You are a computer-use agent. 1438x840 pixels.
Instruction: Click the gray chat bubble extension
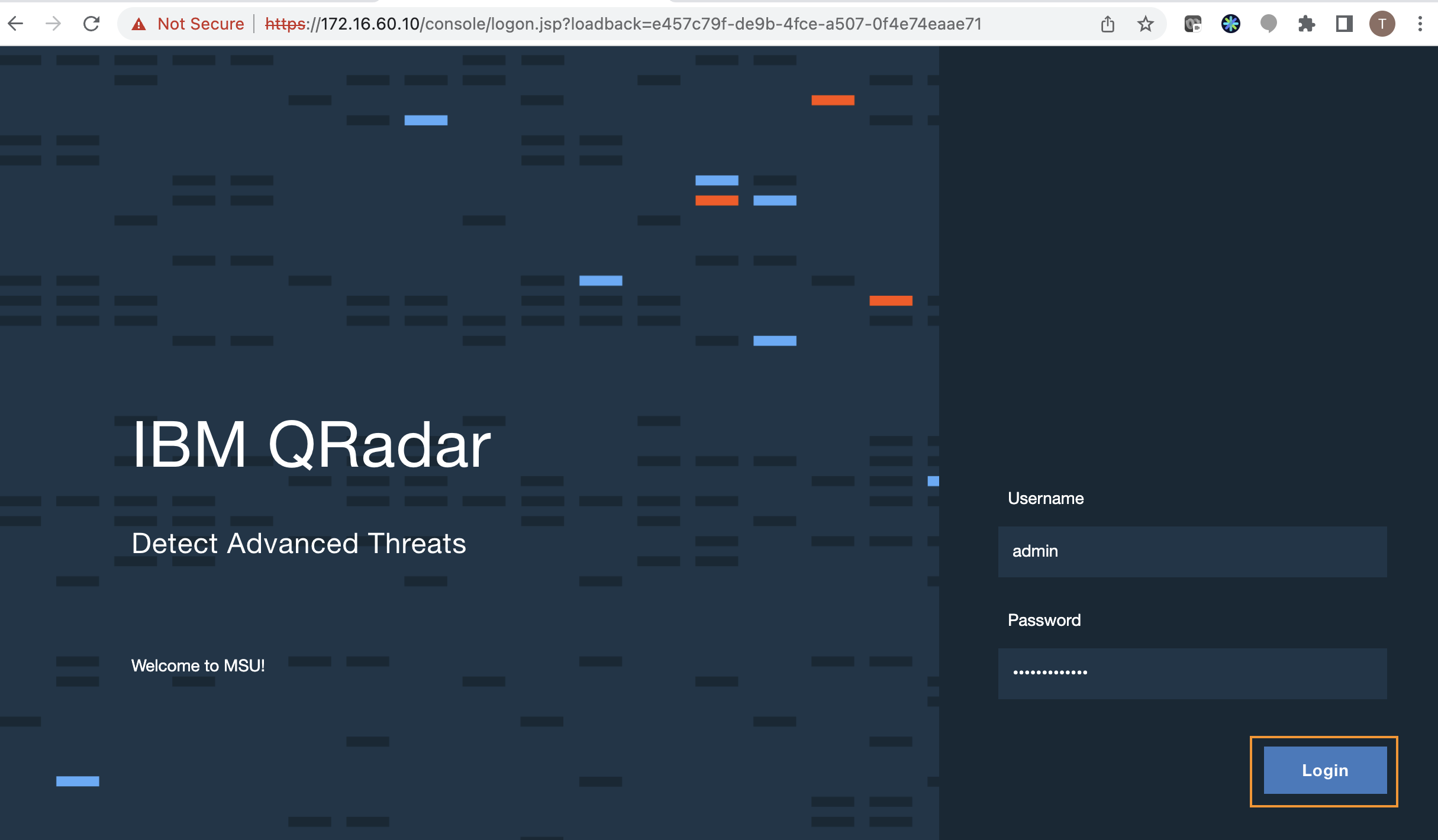[x=1268, y=24]
